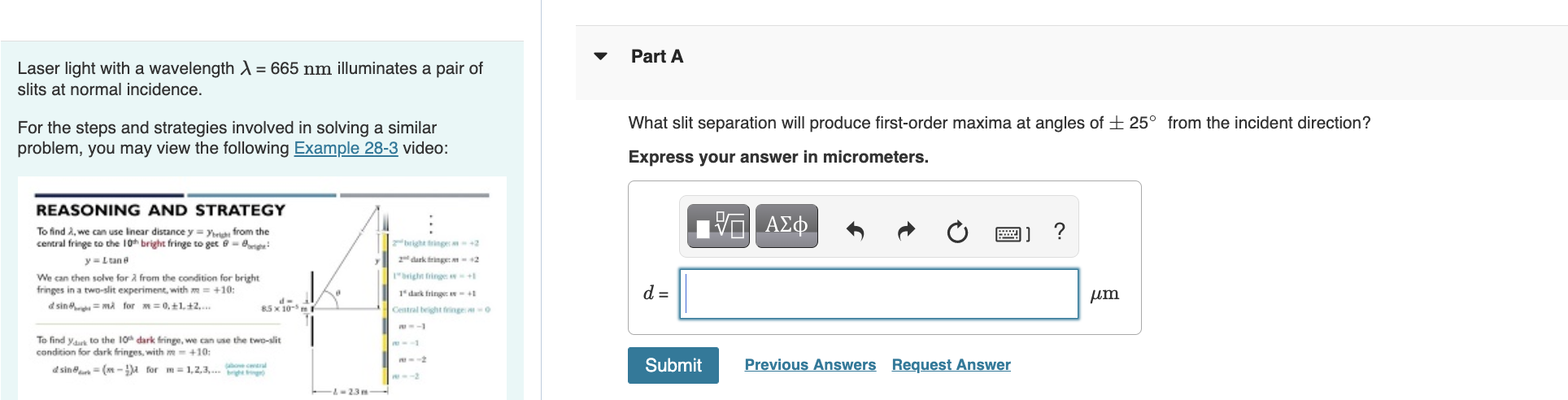This screenshot has height=400, width=1568.
Task: Click the Part A header label
Action: tap(657, 56)
